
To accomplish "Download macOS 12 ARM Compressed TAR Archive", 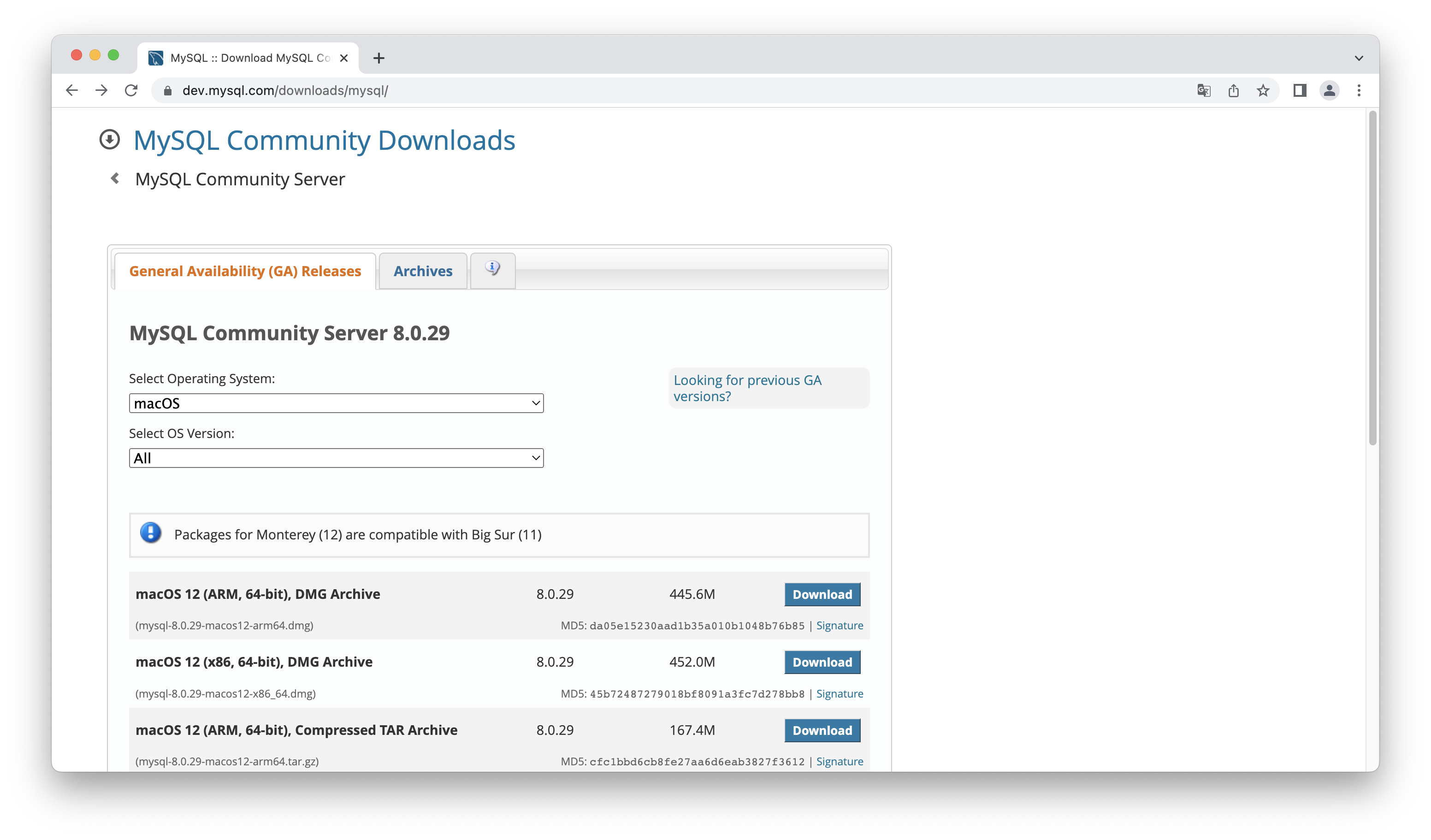I will click(x=822, y=730).
